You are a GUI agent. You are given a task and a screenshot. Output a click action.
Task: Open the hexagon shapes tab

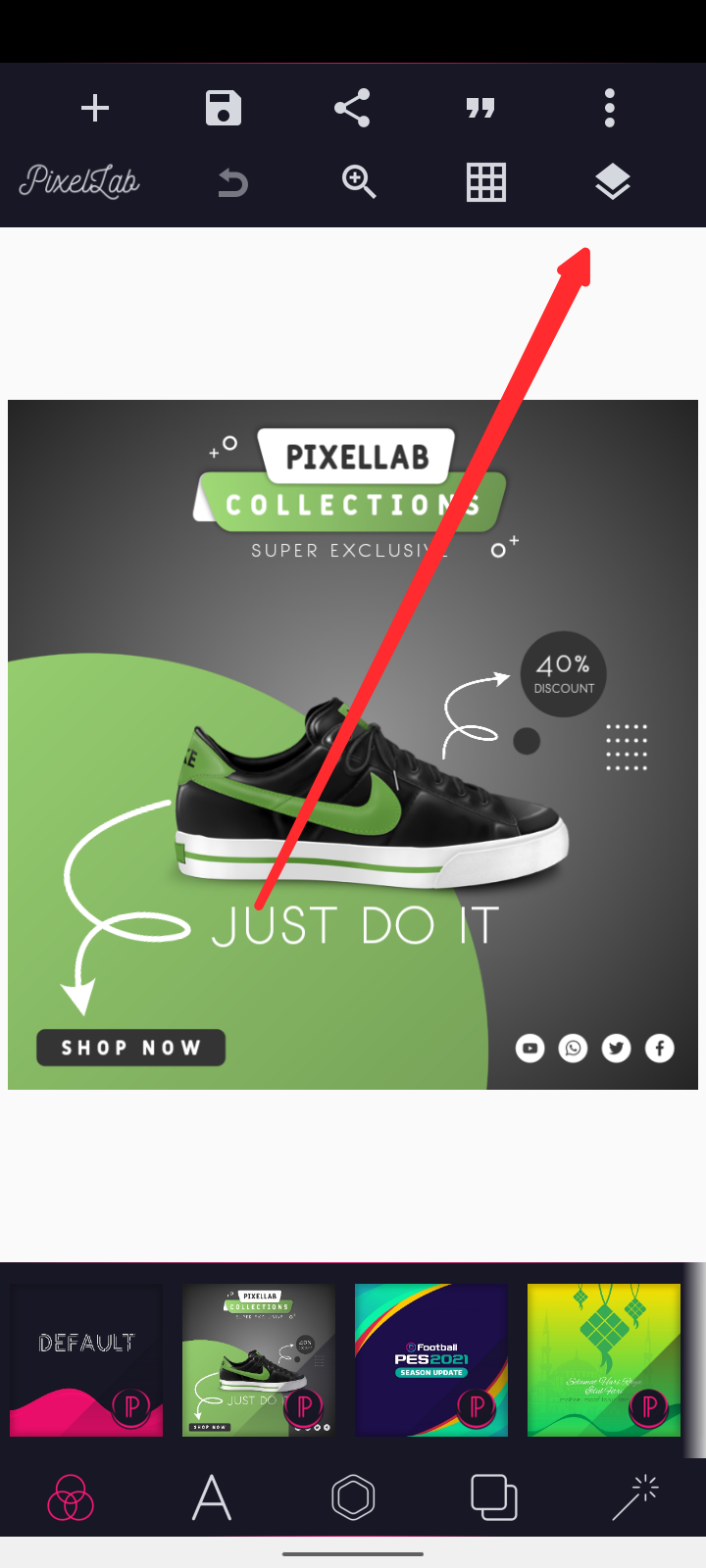coord(353,1497)
